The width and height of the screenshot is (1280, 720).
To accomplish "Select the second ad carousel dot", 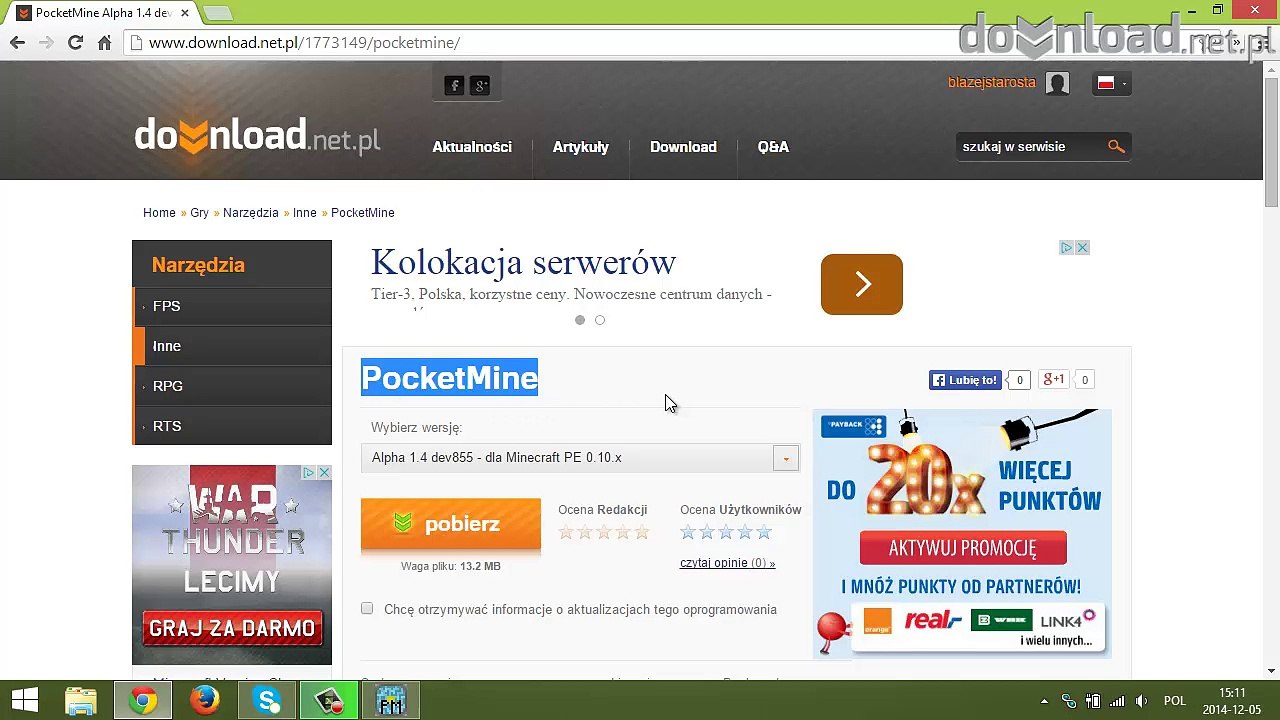I will pyautogui.click(x=600, y=320).
